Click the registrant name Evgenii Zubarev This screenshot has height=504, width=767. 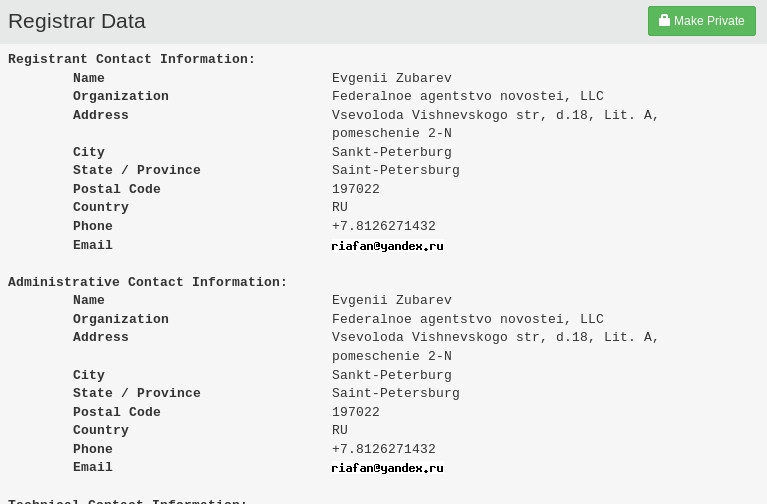click(x=391, y=79)
